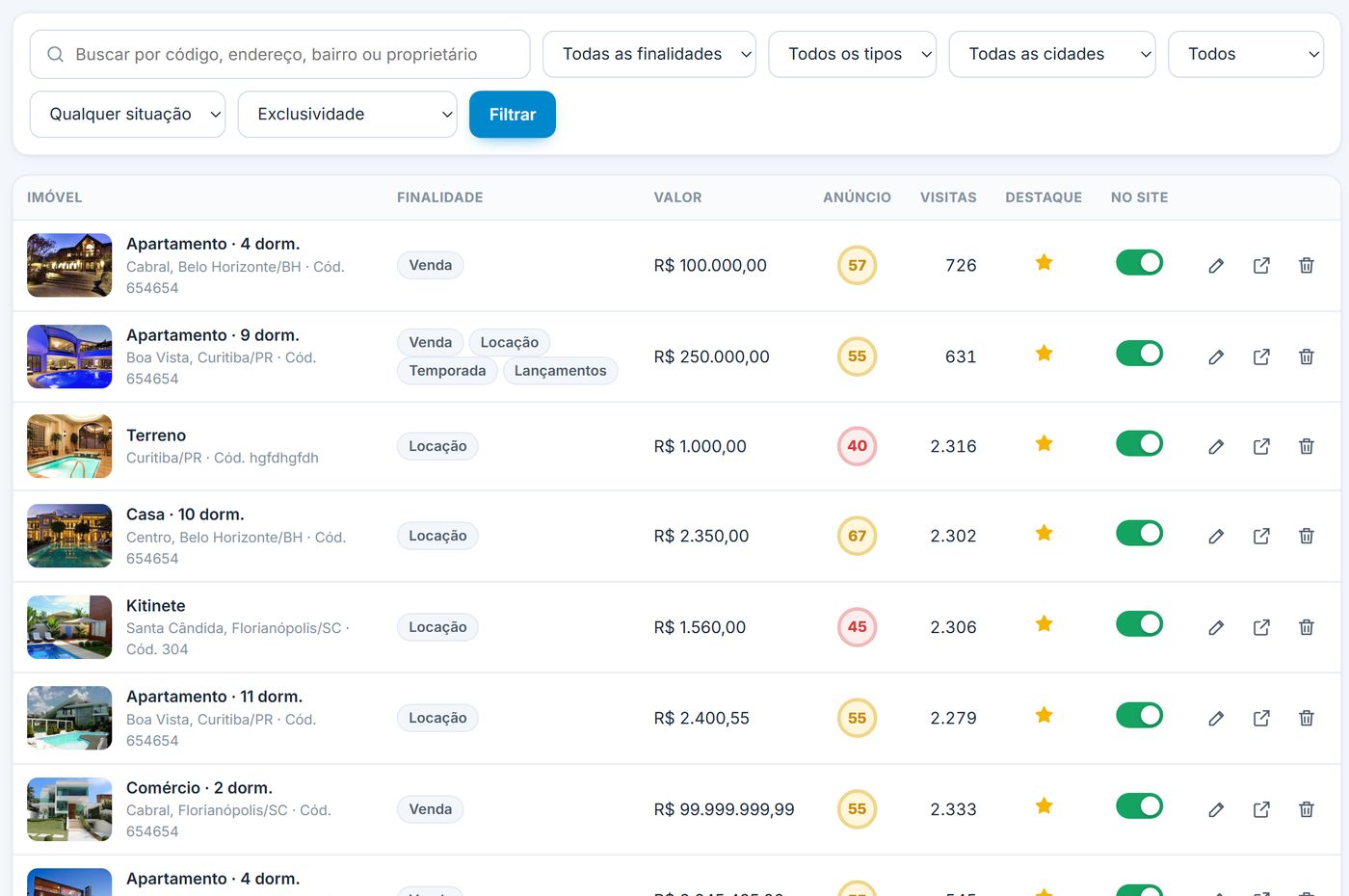The height and width of the screenshot is (896, 1349).
Task: Open the Todos dropdown
Action: 1246,54
